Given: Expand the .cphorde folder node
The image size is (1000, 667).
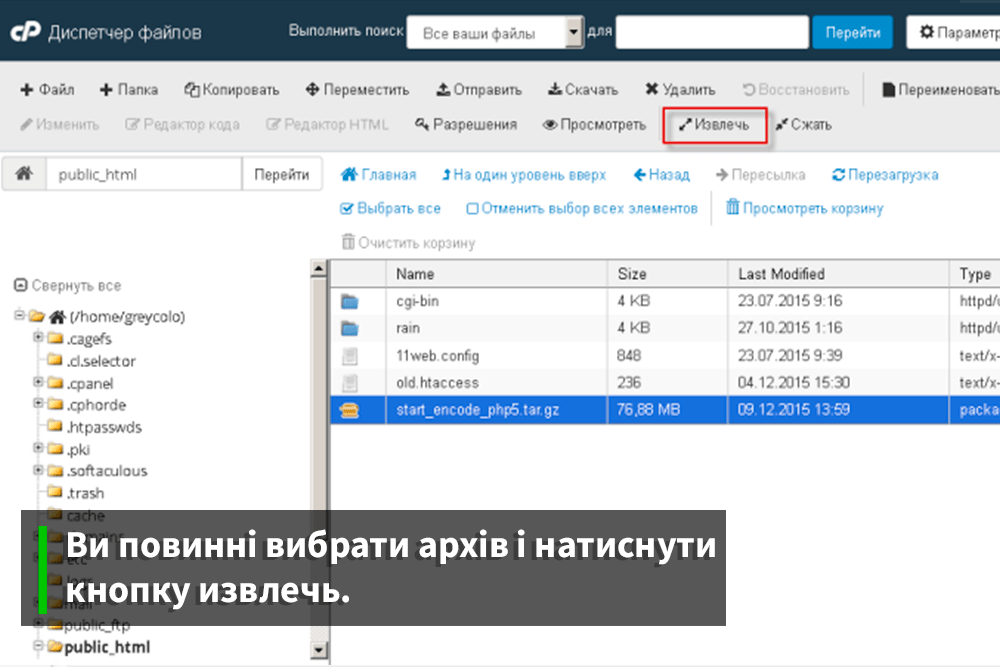Looking at the screenshot, I should (x=38, y=403).
